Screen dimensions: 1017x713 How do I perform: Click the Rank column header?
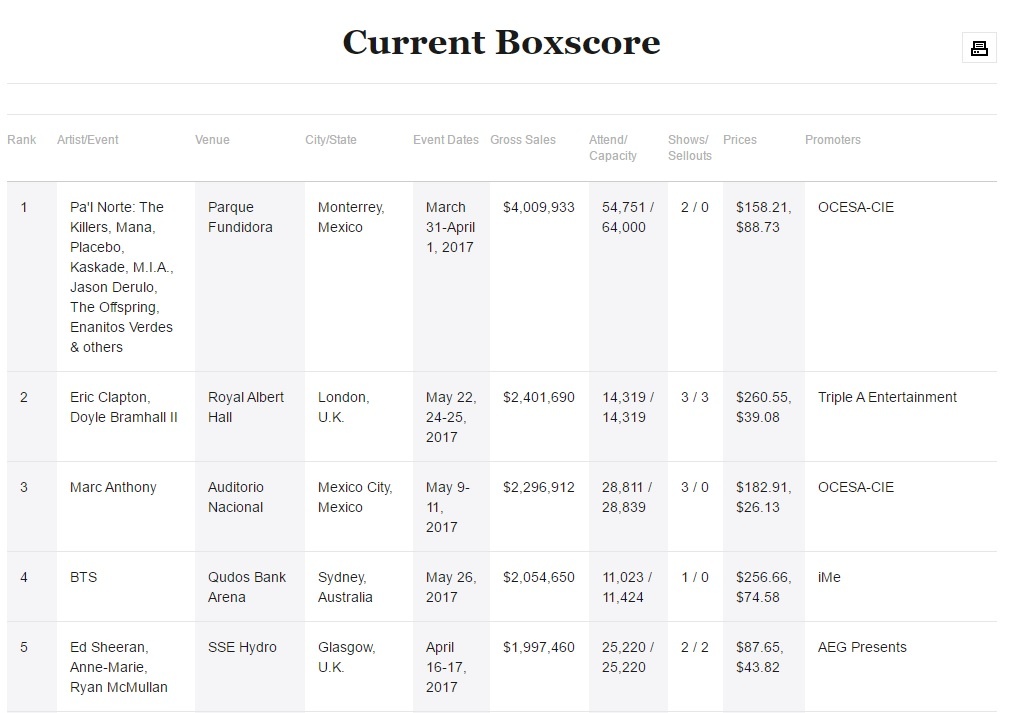21,140
